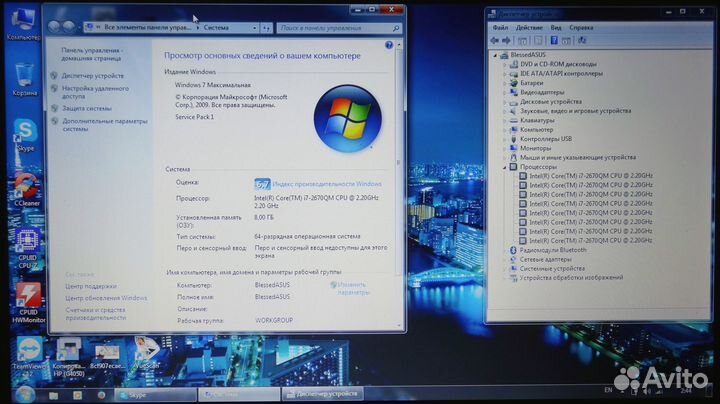Expand the Клавиатуры node
720x404 pixels.
tap(505, 120)
